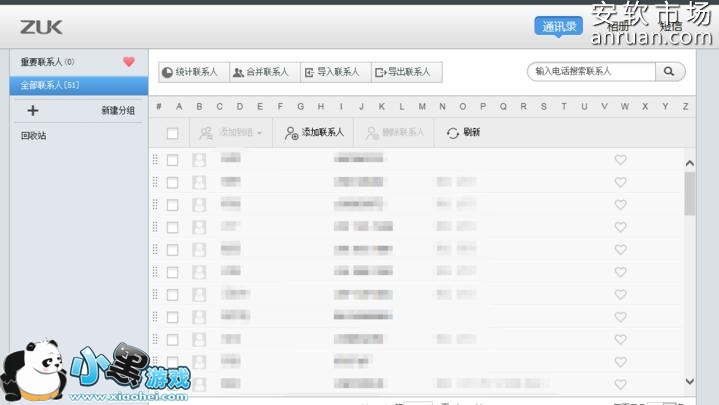This screenshot has height=405, width=719.
Task: Open the 通讯录 contacts tab
Action: point(559,26)
